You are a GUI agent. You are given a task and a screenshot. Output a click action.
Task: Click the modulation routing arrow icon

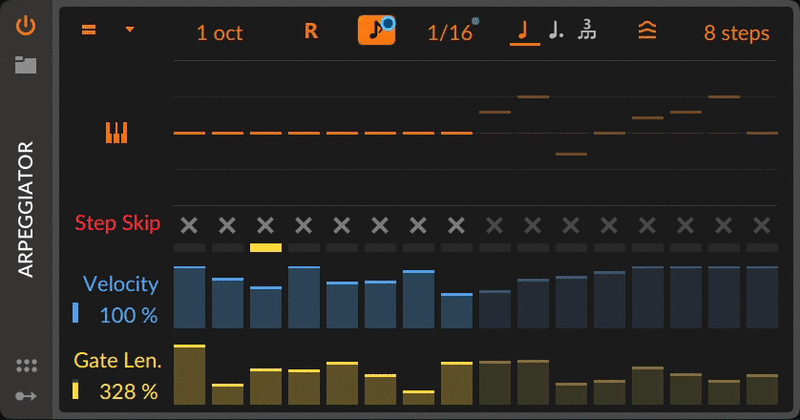tap(27, 396)
